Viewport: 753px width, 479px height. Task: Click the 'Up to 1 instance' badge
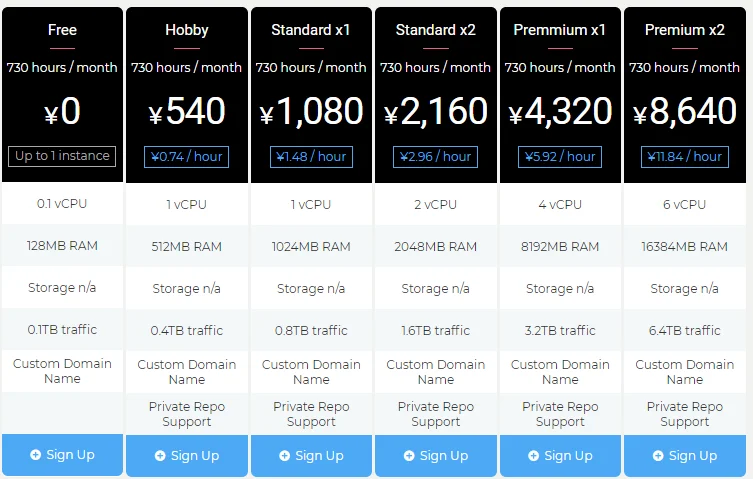pos(62,156)
